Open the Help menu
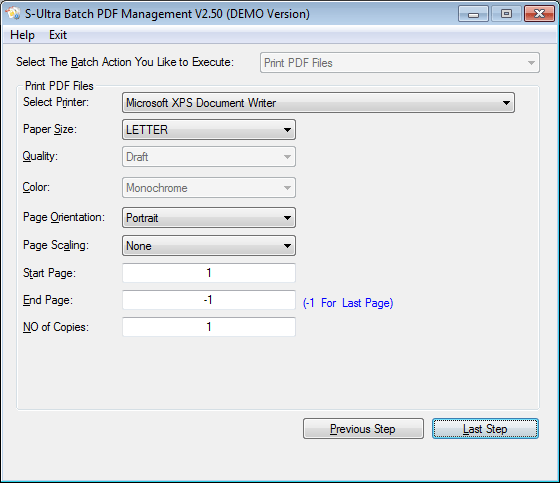The width and height of the screenshot is (560, 483). click(22, 35)
